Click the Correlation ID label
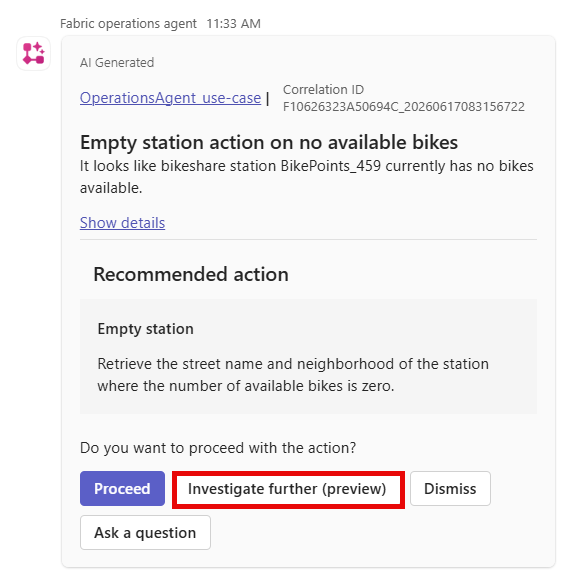Viewport: 575px width, 574px height. tap(323, 89)
